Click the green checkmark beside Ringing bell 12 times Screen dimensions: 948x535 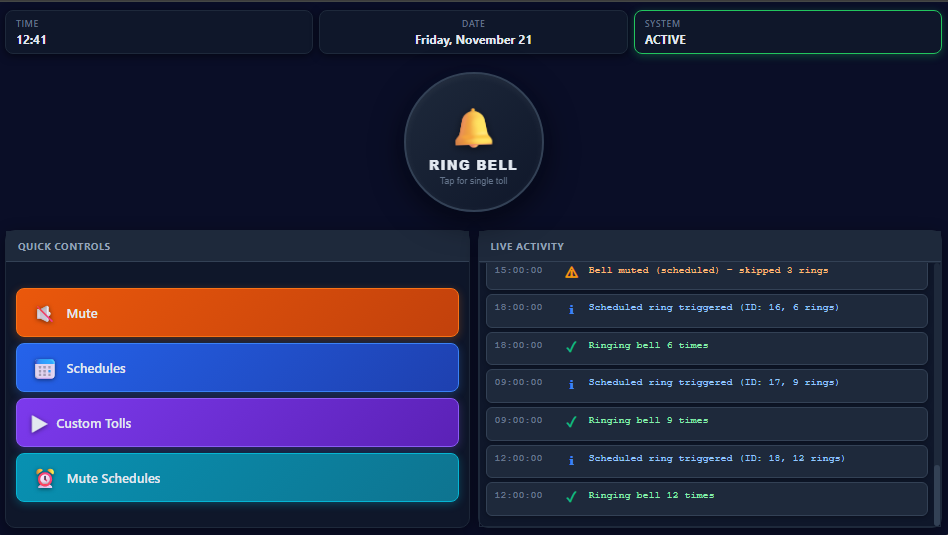[x=571, y=497]
